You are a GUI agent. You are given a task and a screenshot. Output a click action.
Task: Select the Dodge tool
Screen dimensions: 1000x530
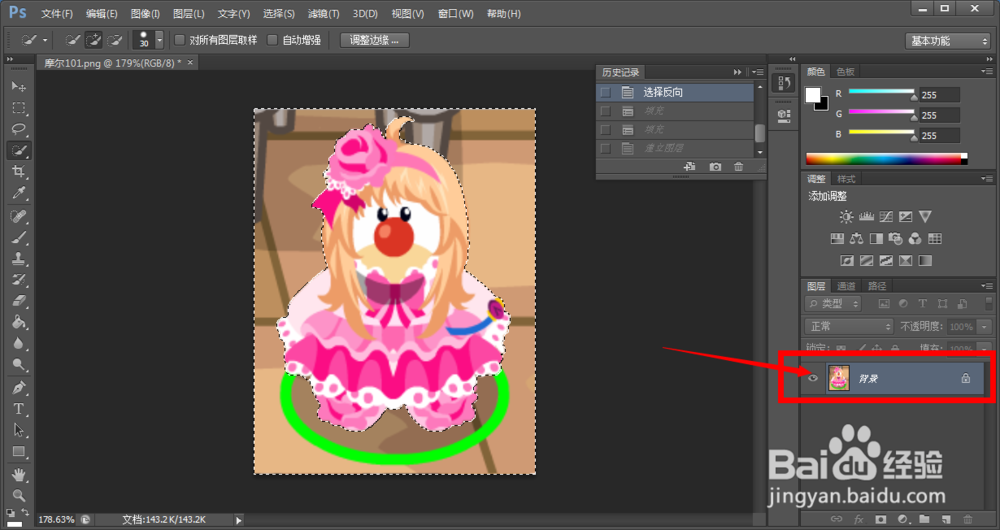point(18,365)
